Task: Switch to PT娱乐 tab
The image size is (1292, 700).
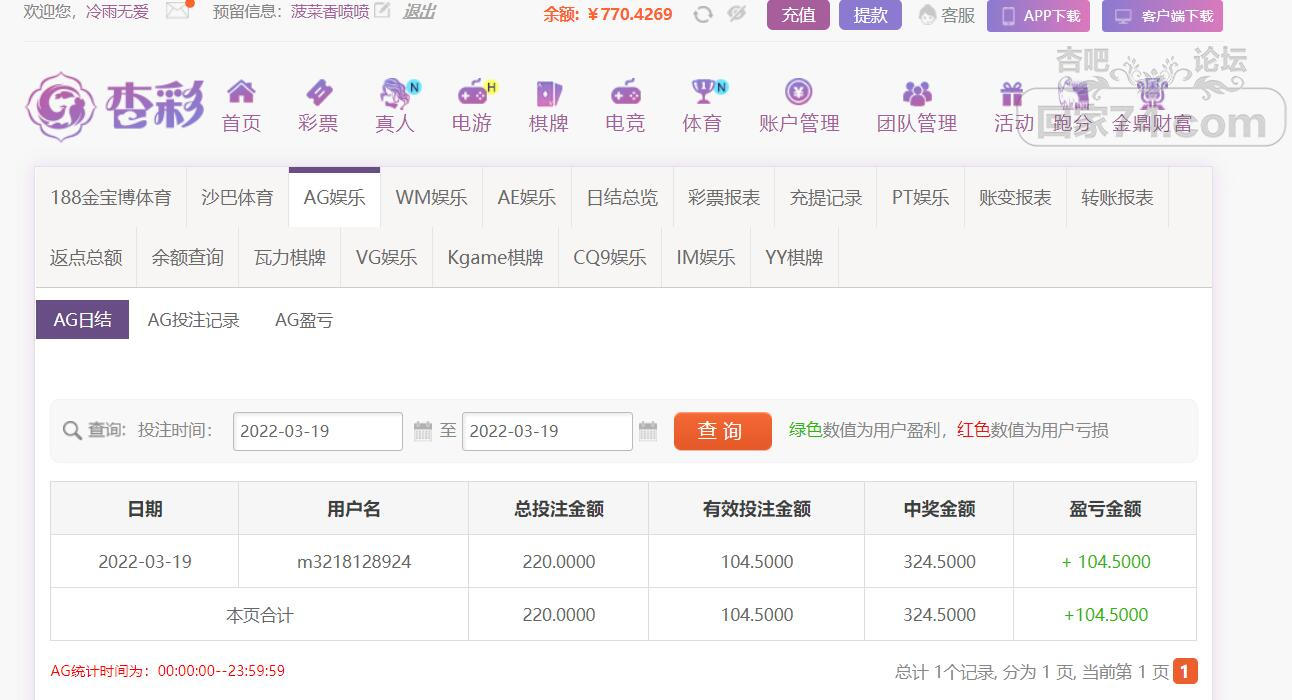Action: click(921, 198)
